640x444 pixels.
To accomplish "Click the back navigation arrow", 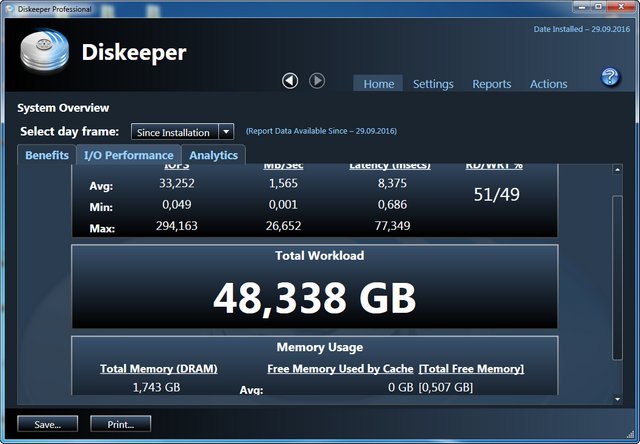I will click(x=290, y=81).
